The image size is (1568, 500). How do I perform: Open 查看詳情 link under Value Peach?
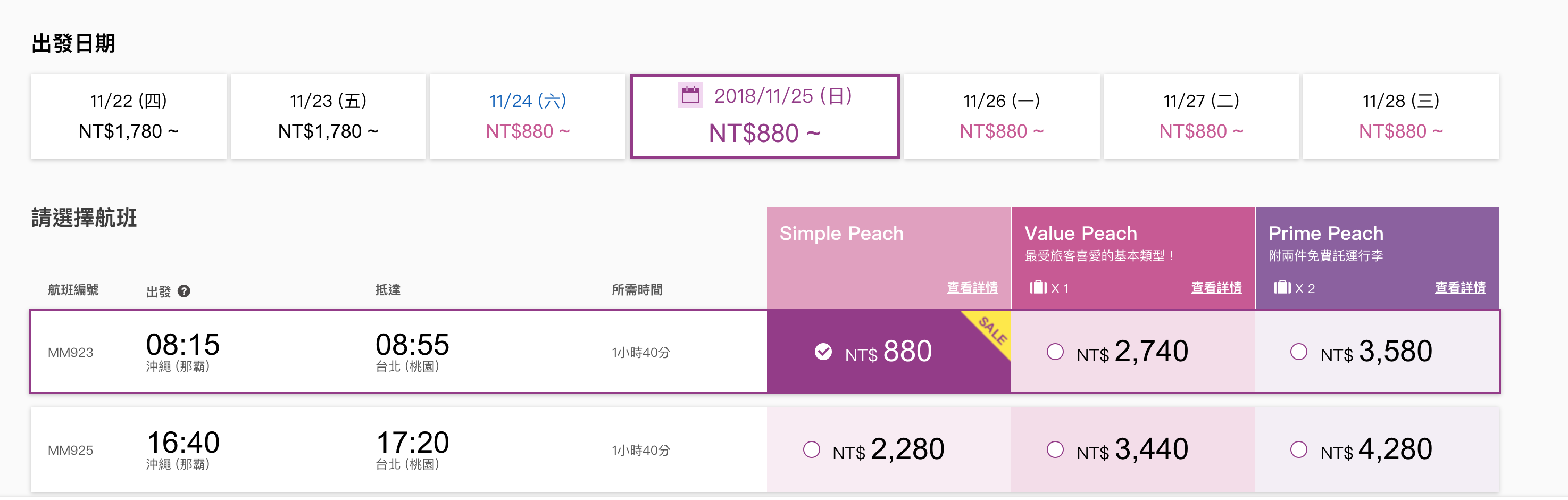click(x=1216, y=288)
